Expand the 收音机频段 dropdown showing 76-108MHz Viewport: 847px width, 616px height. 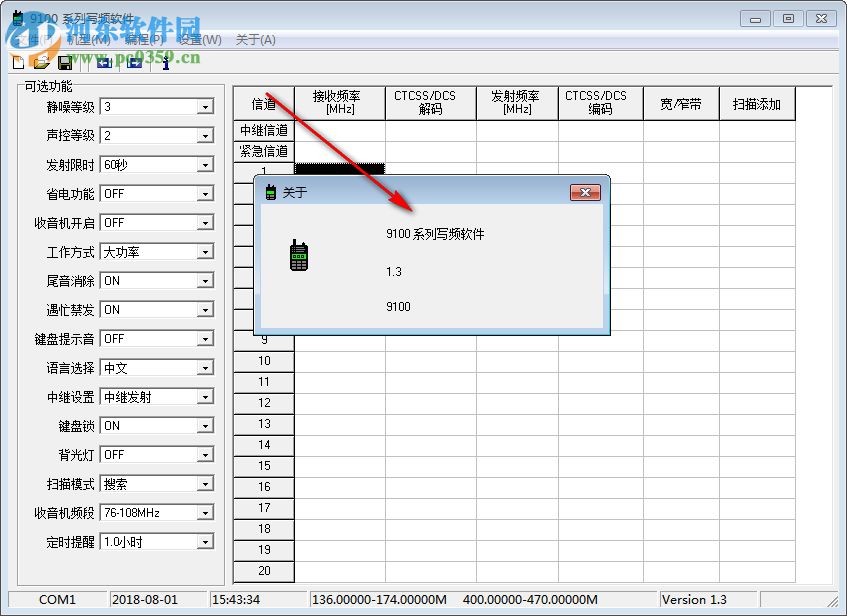point(205,513)
